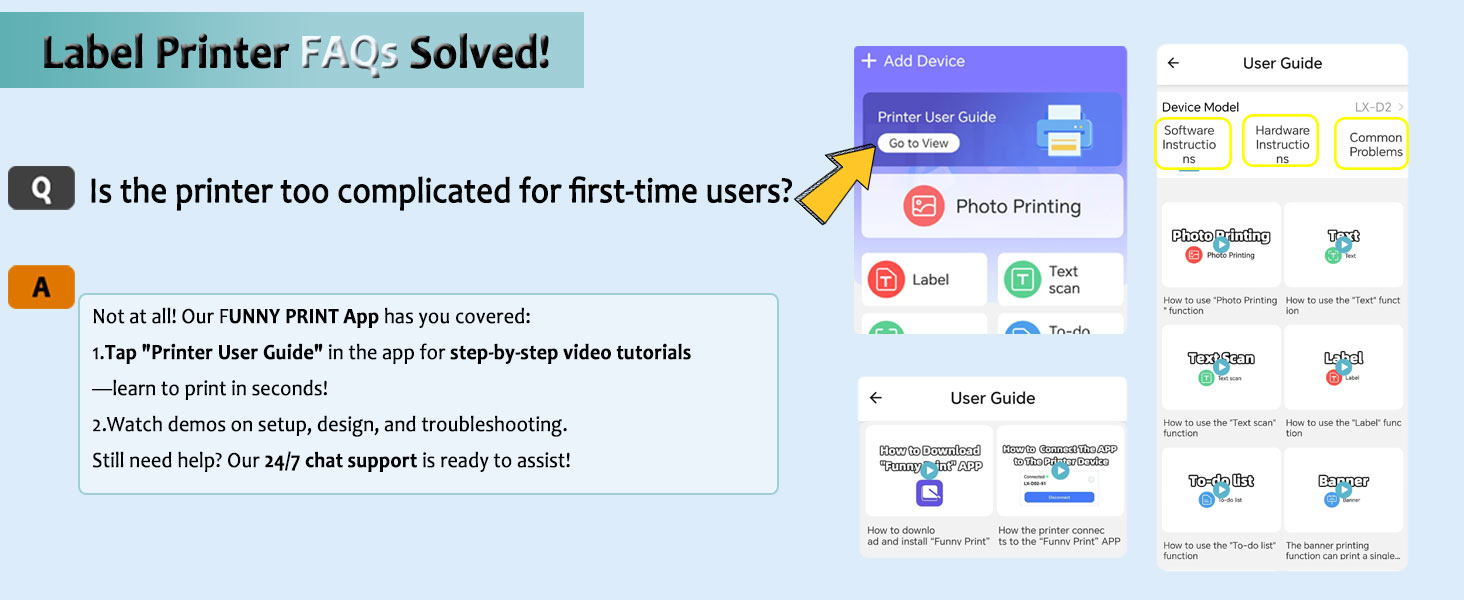Select 'How to use the "Text scan" function' caption
1464x600 pixels.
(1220, 428)
